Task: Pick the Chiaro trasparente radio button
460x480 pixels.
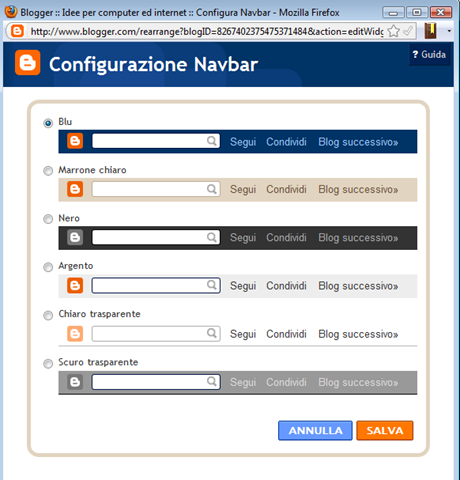Action: pos(48,315)
